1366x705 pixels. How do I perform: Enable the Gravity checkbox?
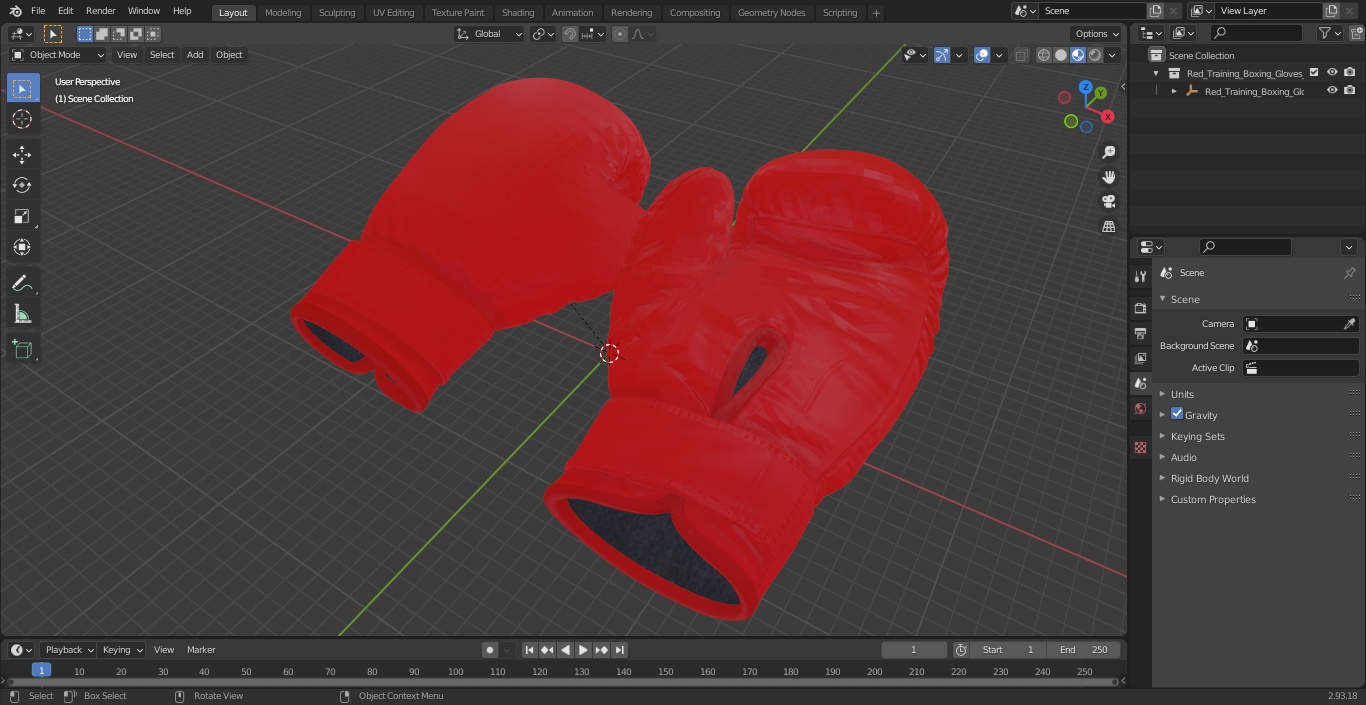pos(1177,414)
